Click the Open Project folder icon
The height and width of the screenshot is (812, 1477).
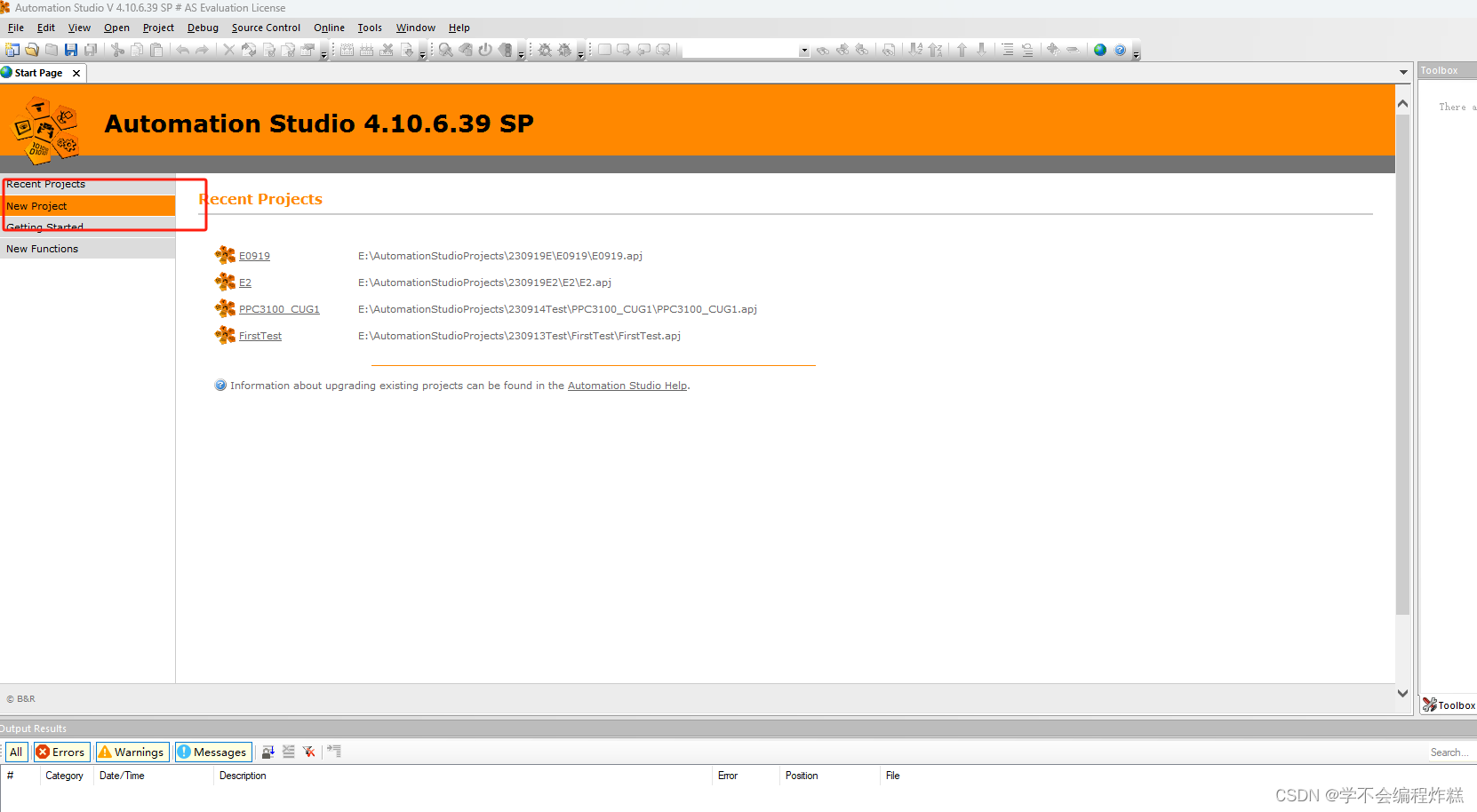[32, 50]
